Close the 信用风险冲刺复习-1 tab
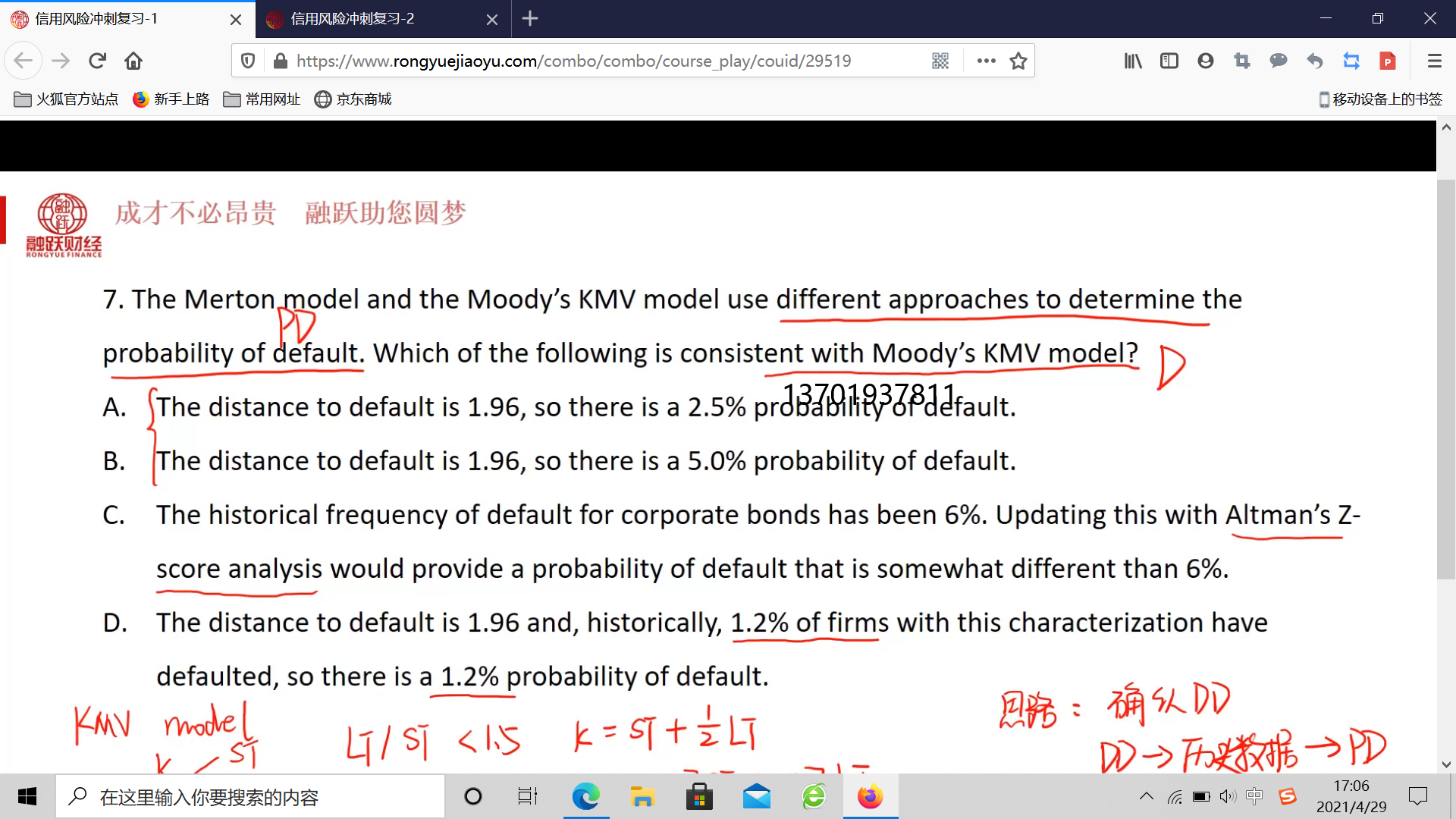 pyautogui.click(x=236, y=19)
